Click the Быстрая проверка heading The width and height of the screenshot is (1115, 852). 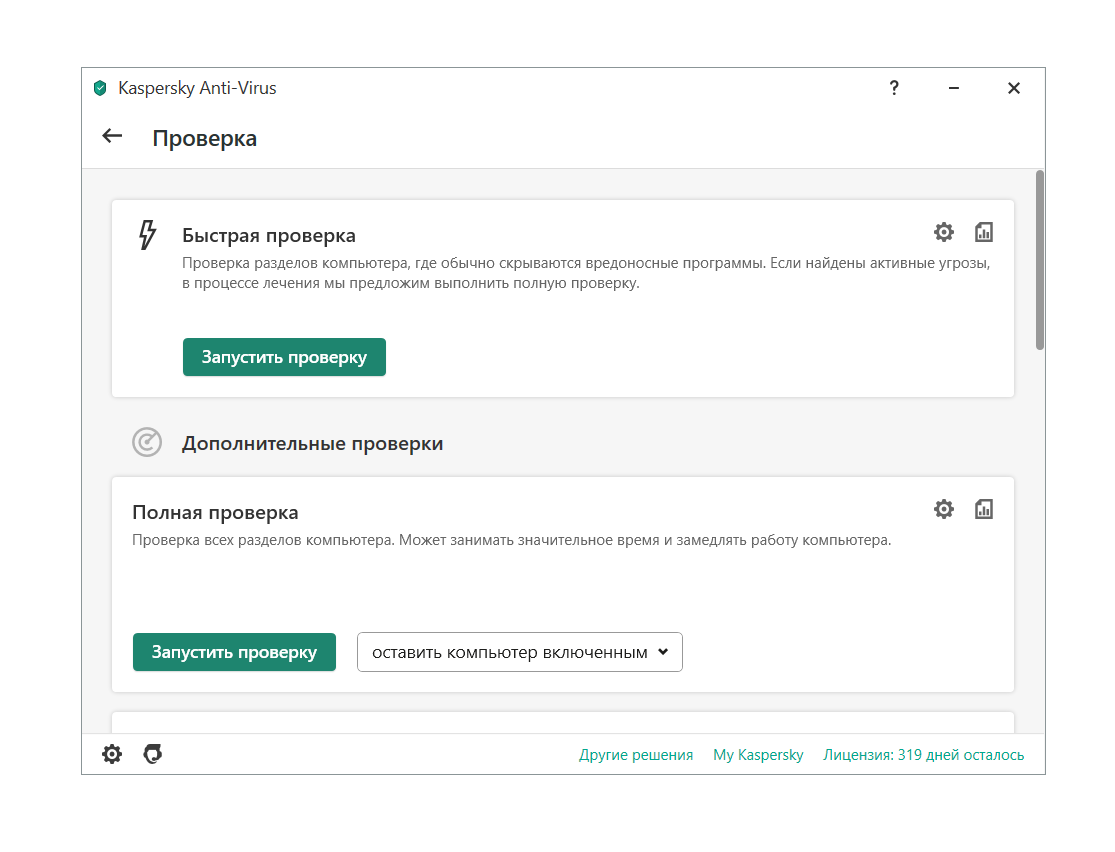(269, 235)
